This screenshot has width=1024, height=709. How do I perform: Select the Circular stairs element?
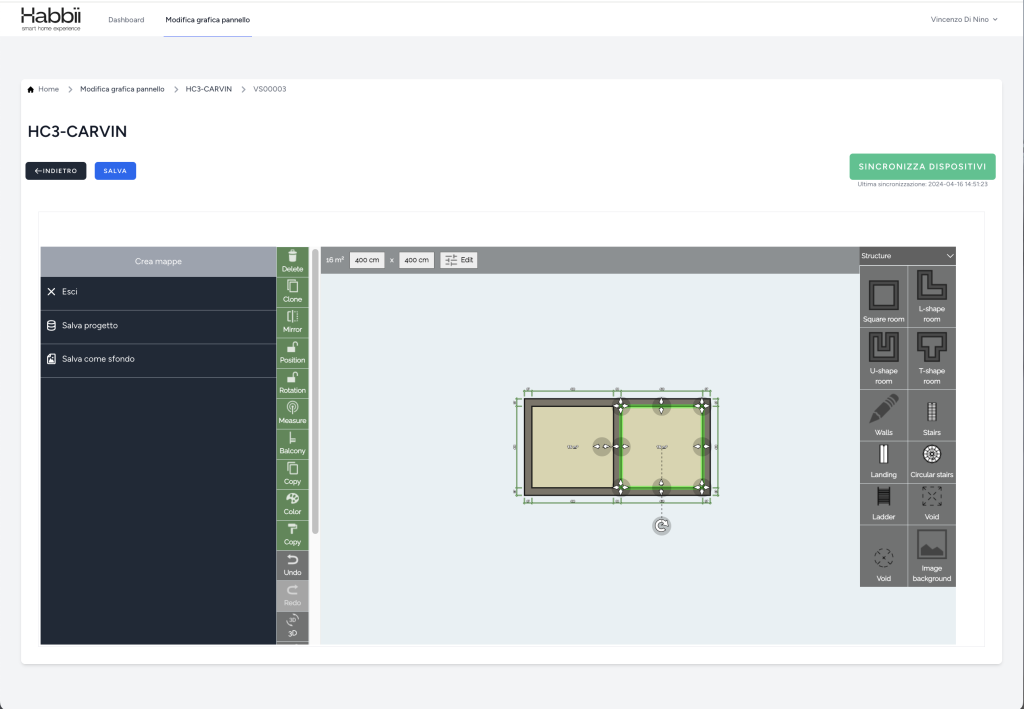click(931, 462)
